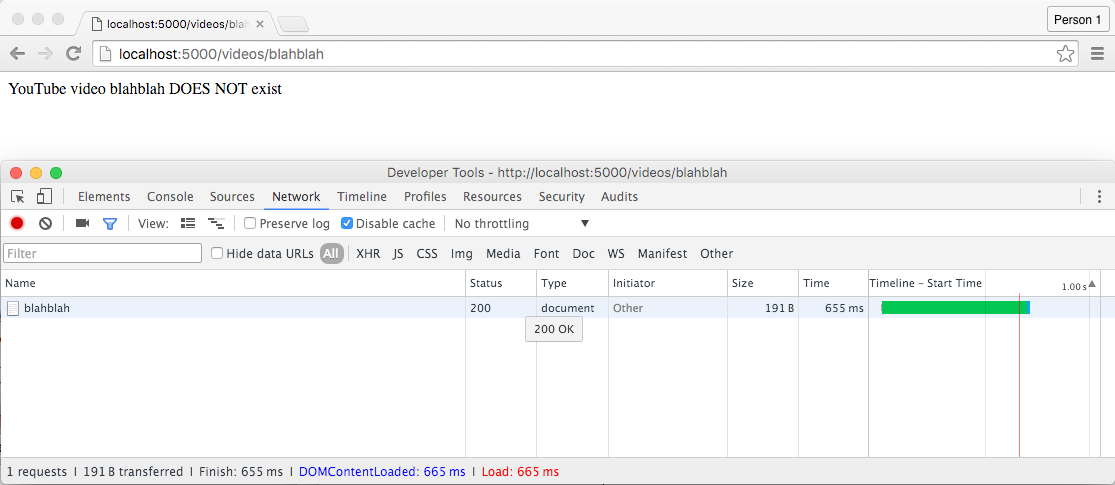Stop network recording with red circle
The width and height of the screenshot is (1115, 485).
coord(17,223)
